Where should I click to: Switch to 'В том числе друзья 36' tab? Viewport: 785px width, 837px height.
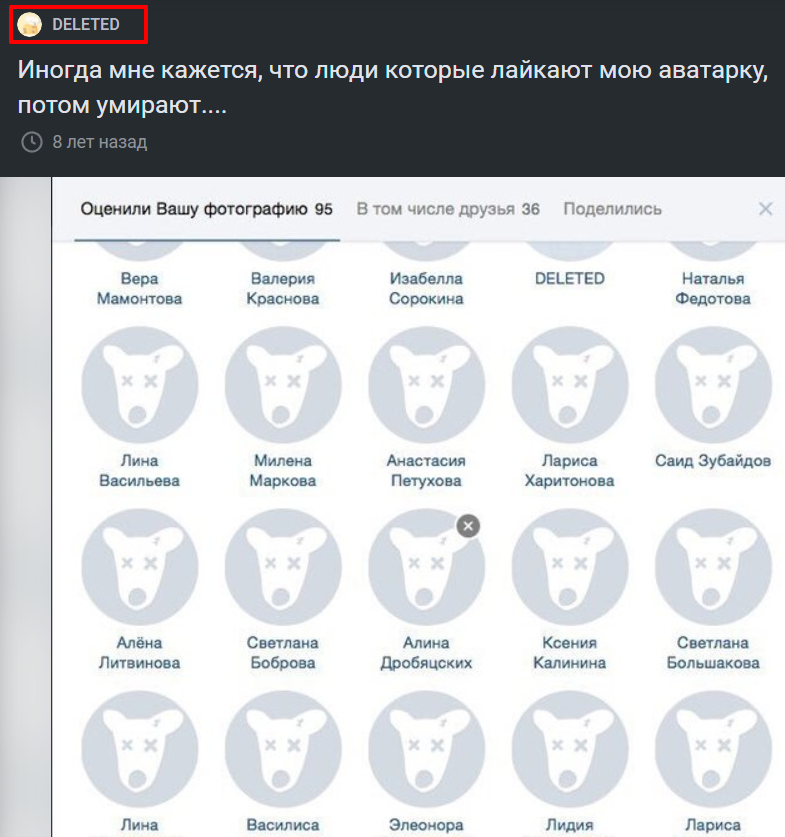click(448, 209)
